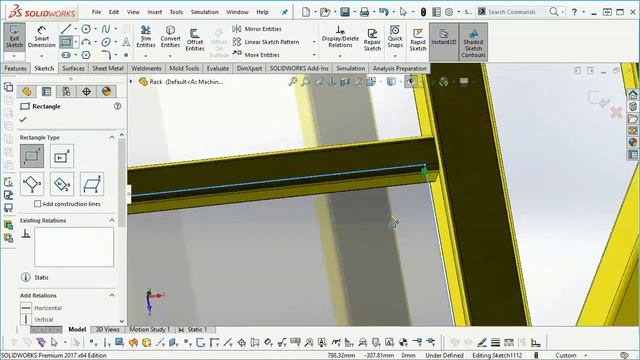The image size is (640, 360).
Task: Switch to the Weldments tab
Action: [146, 68]
